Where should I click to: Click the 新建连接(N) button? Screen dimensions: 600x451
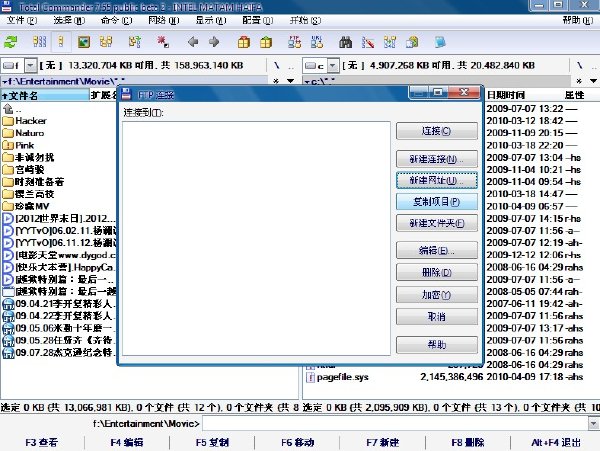(x=437, y=159)
